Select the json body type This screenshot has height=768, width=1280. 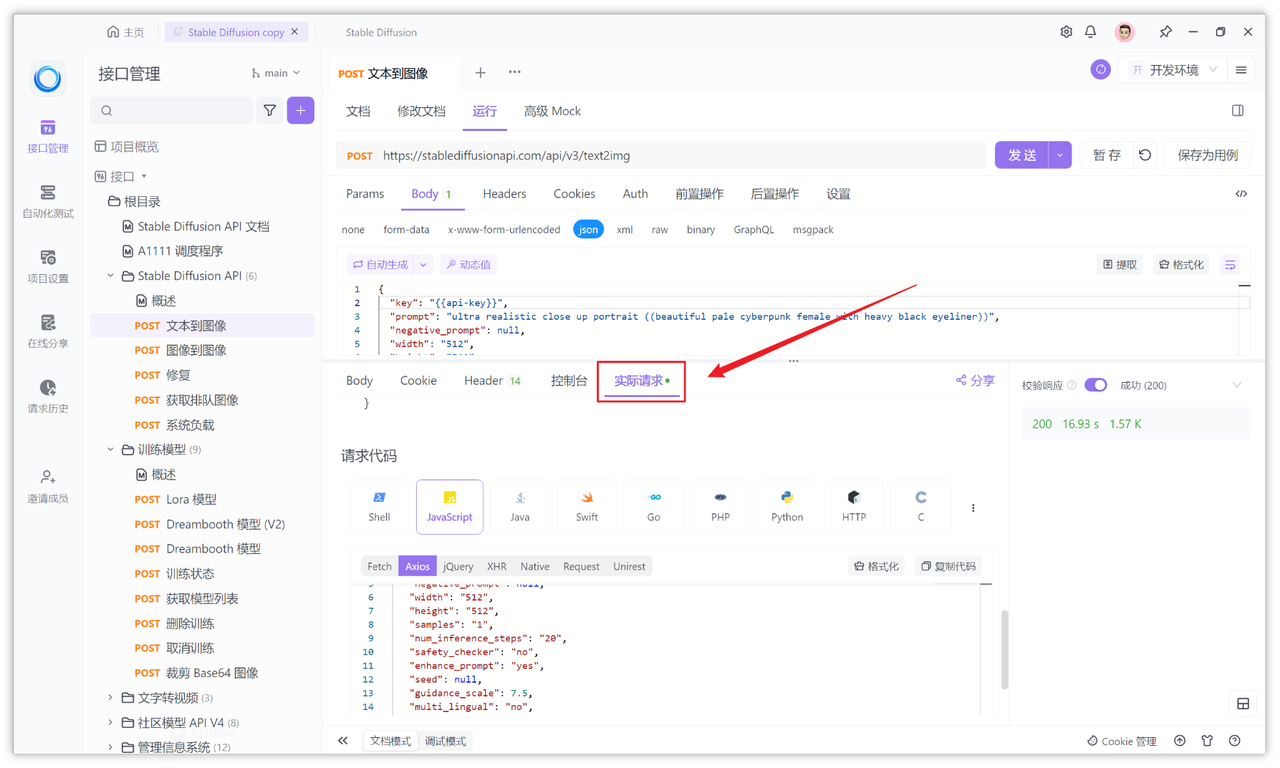(589, 230)
